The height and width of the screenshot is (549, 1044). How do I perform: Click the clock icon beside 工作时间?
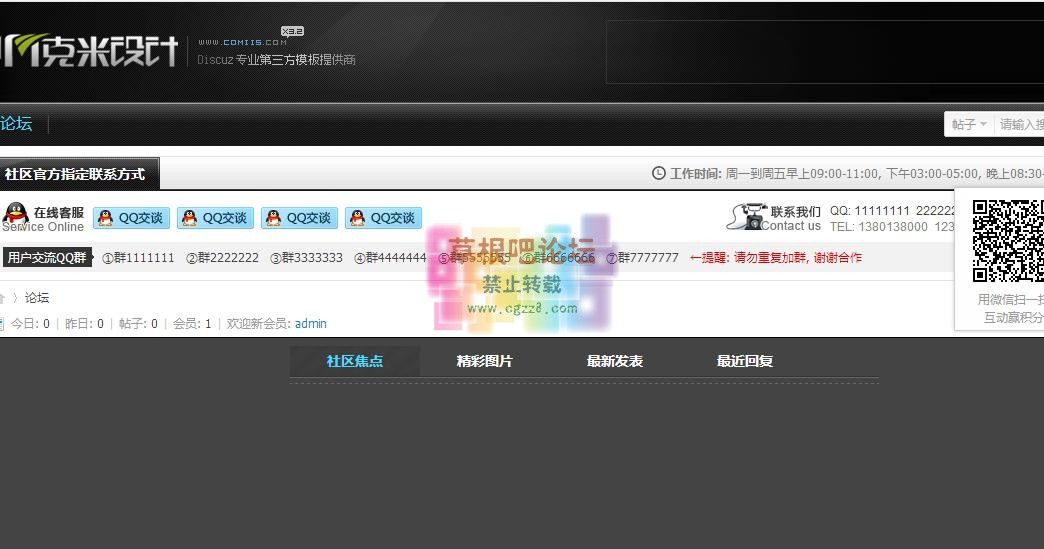(658, 173)
